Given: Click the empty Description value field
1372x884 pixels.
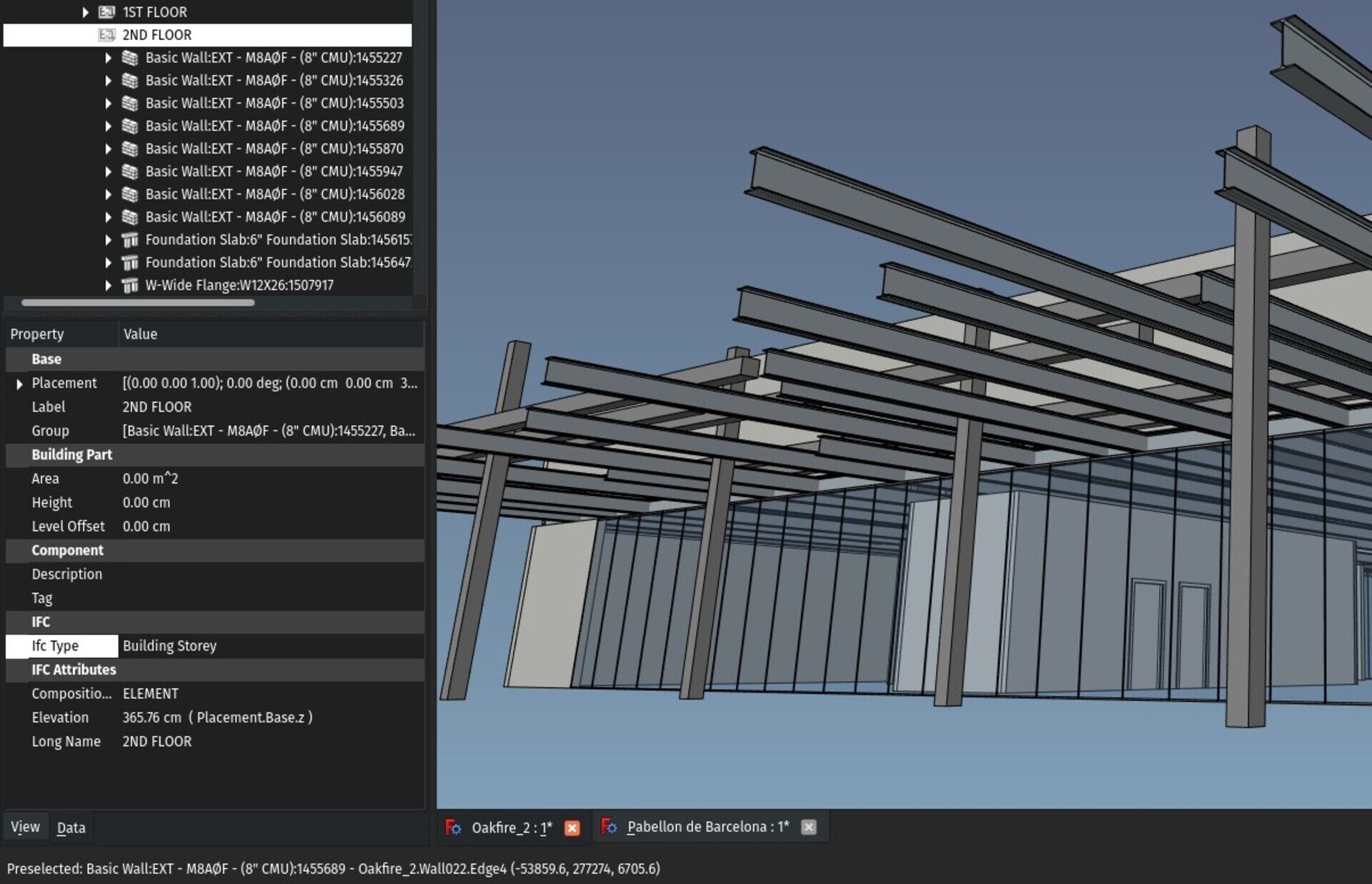Looking at the screenshot, I should 272,575.
